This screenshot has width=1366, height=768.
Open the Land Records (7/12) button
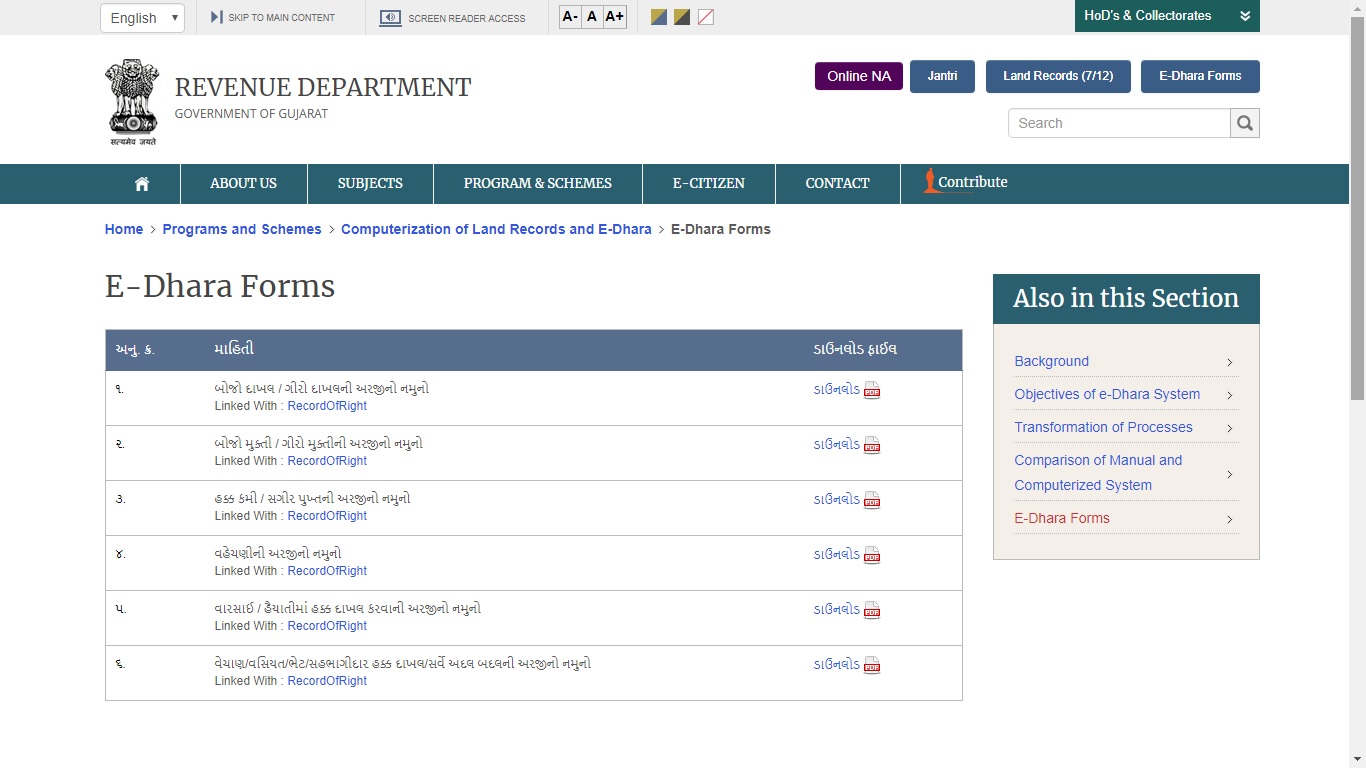(x=1057, y=77)
